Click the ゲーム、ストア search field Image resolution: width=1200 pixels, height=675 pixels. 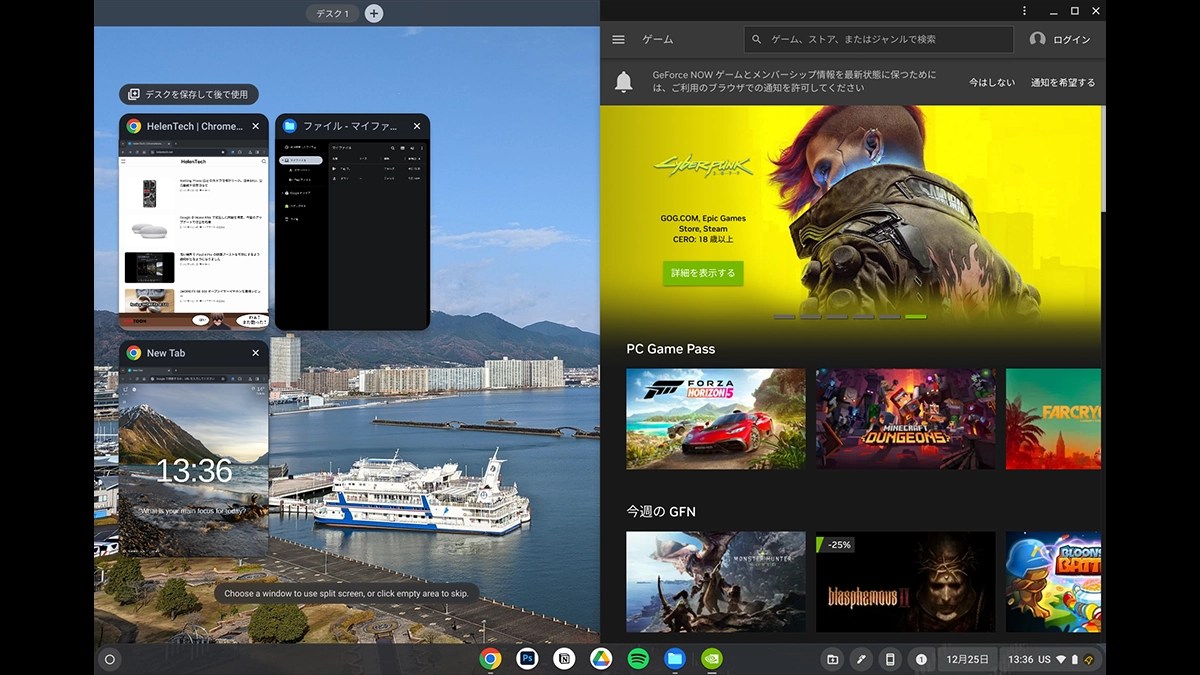(880, 40)
